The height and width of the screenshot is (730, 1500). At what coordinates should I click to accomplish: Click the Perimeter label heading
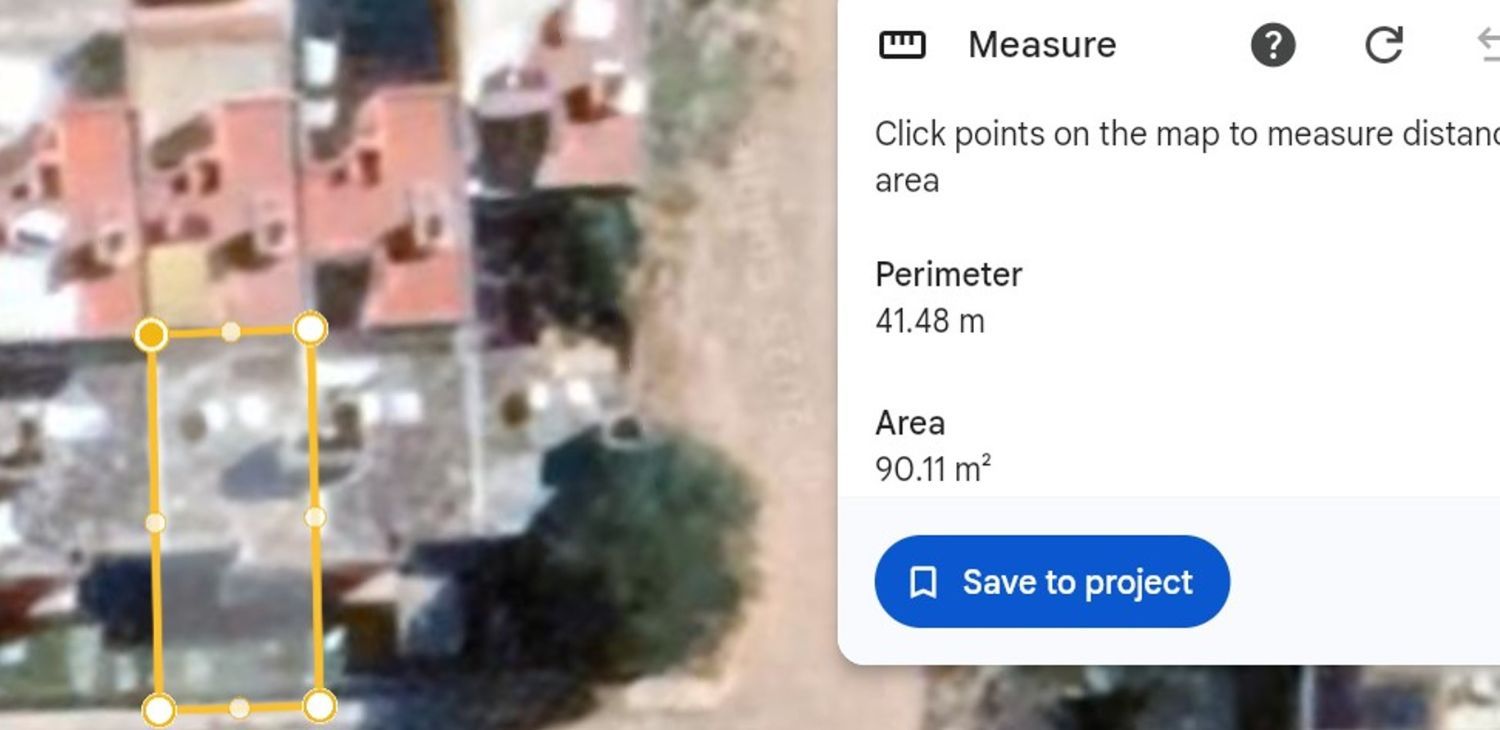(x=948, y=274)
